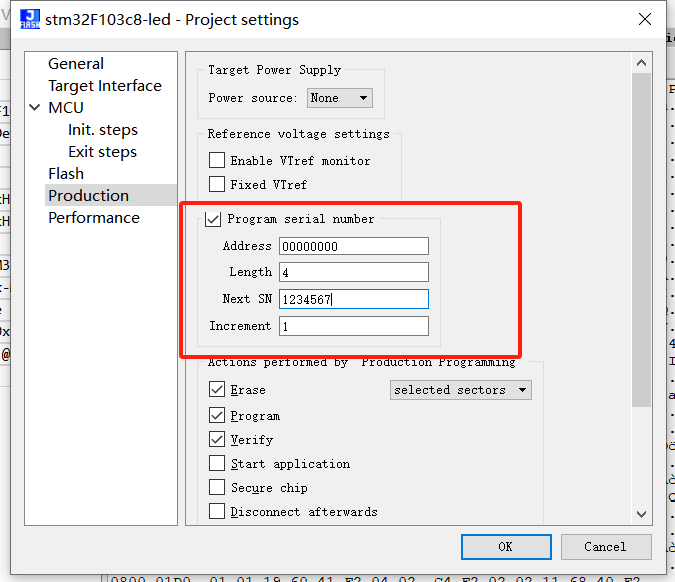This screenshot has height=582, width=675.
Task: Close the Project settings dialog
Action: point(644,19)
